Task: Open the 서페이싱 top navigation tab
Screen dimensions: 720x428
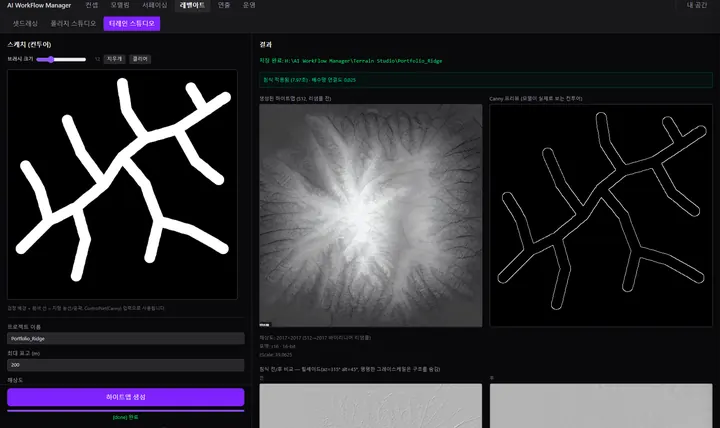Action: click(155, 5)
